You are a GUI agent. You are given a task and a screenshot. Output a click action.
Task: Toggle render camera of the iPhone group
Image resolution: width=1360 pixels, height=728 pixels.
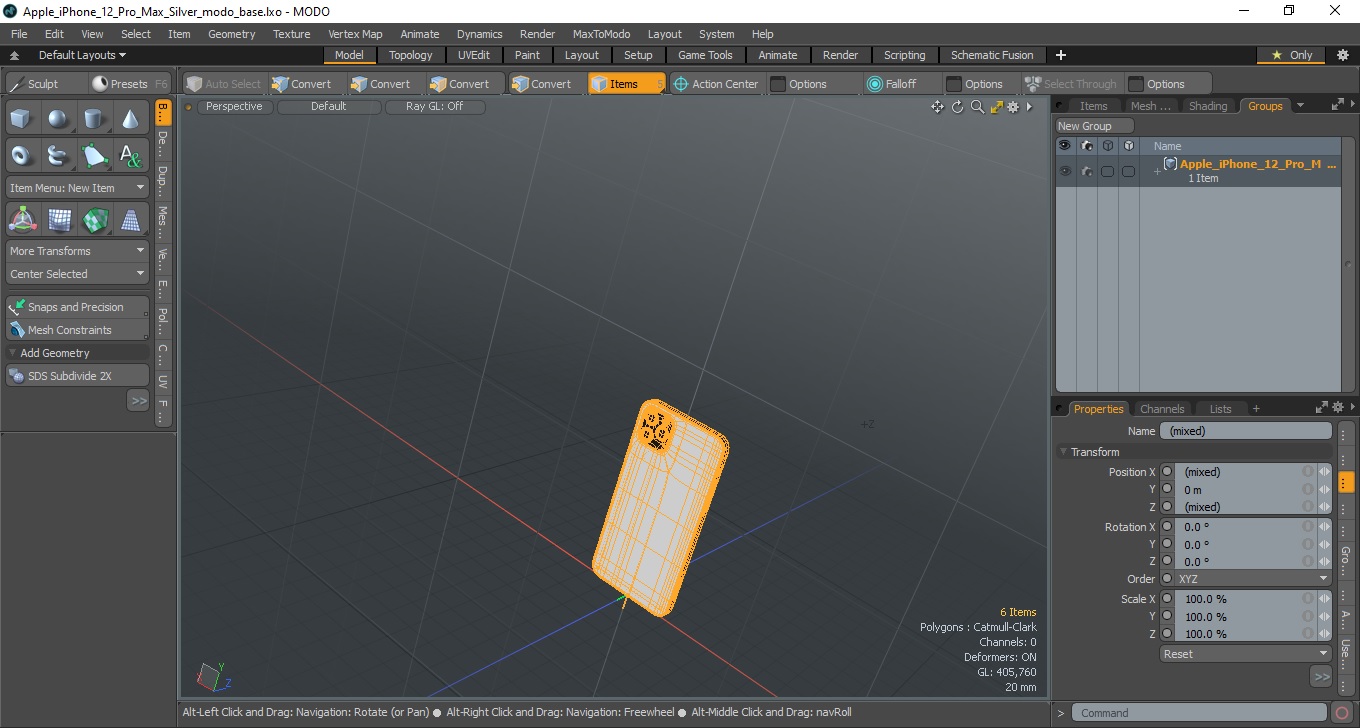tap(1086, 171)
